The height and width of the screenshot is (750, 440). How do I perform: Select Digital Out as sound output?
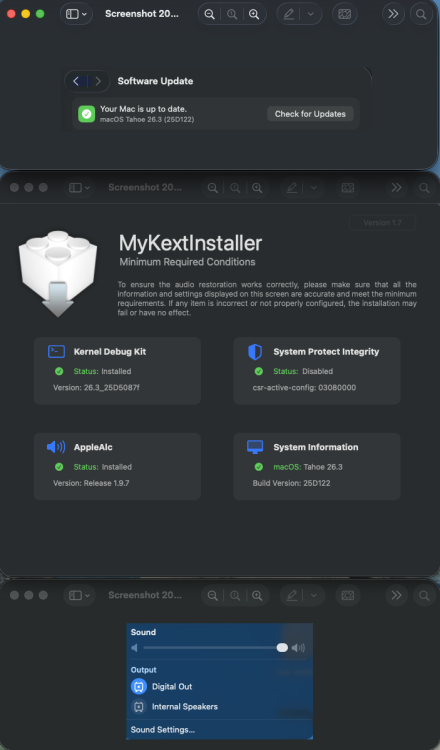[220, 687]
